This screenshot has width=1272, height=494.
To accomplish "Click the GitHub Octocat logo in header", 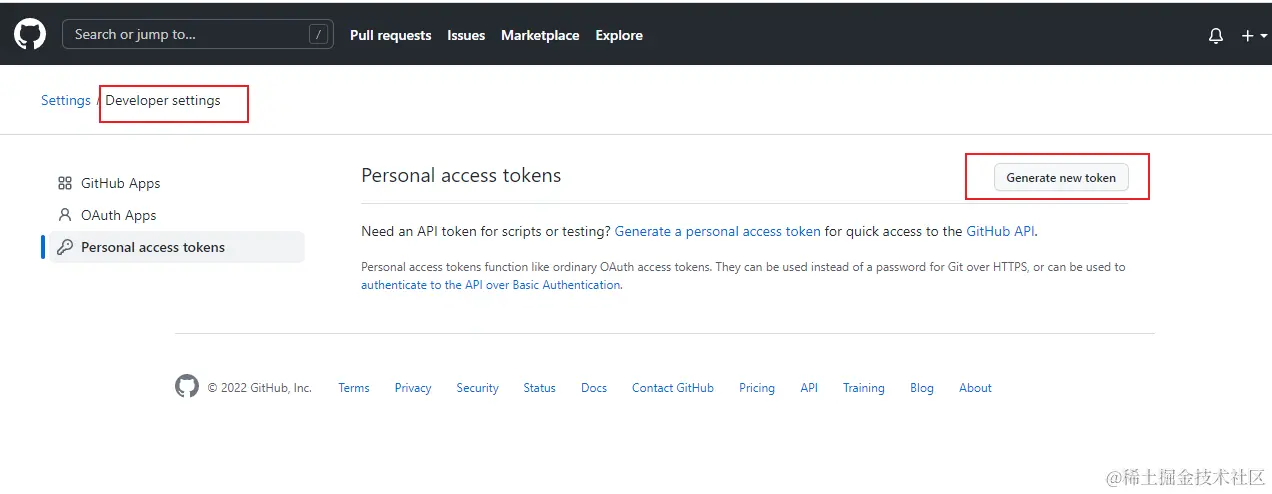I will coord(30,35).
